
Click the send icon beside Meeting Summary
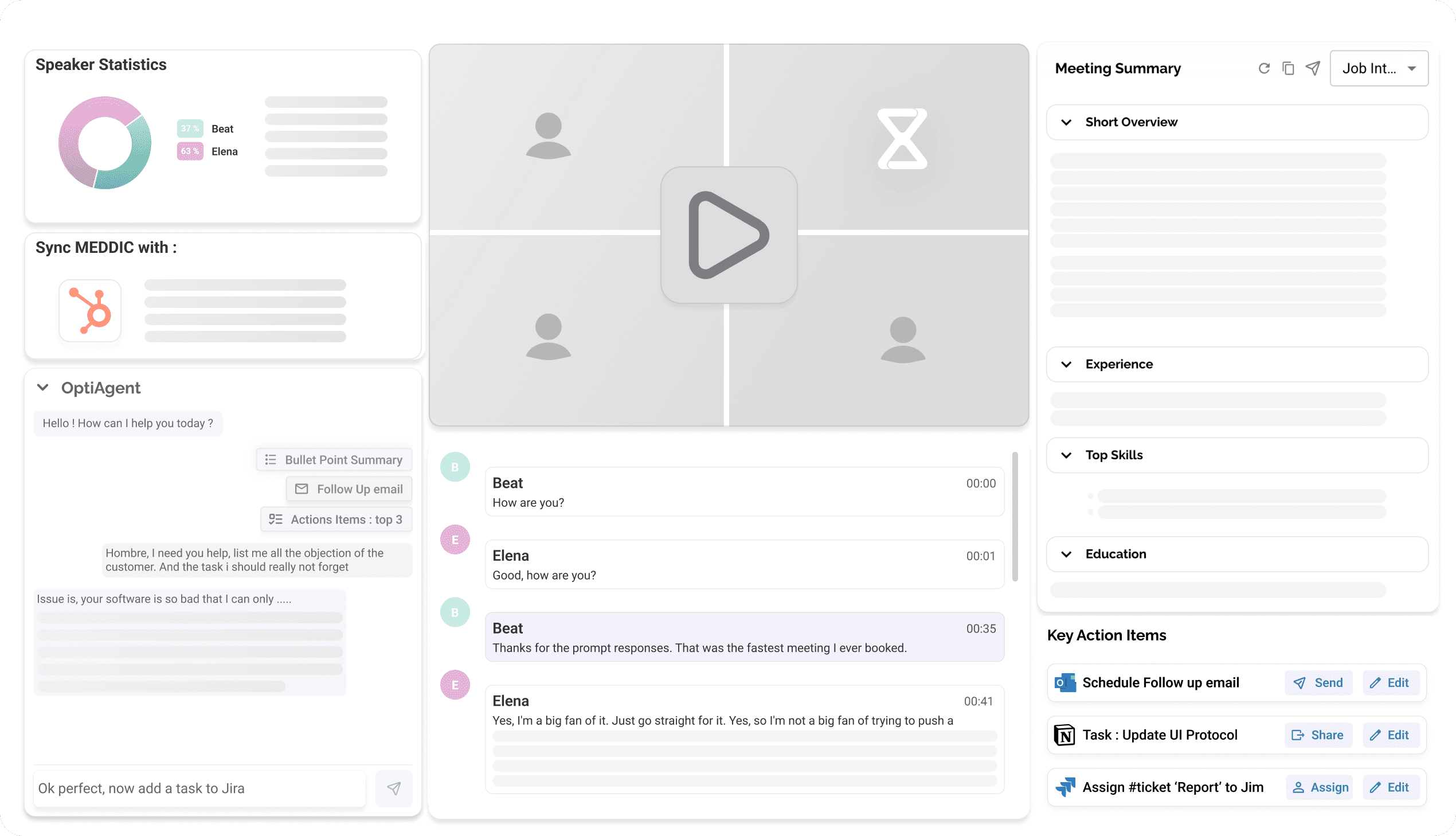(x=1313, y=68)
